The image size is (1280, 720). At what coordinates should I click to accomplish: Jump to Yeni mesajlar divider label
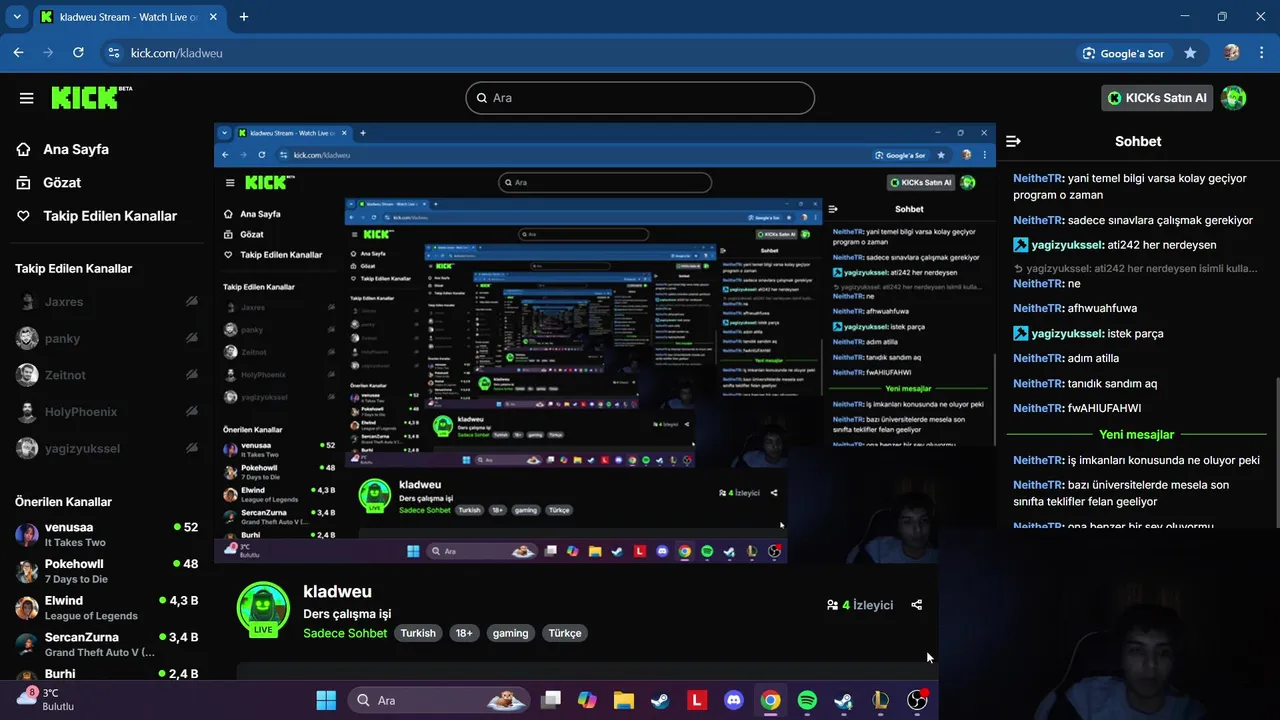(1136, 434)
